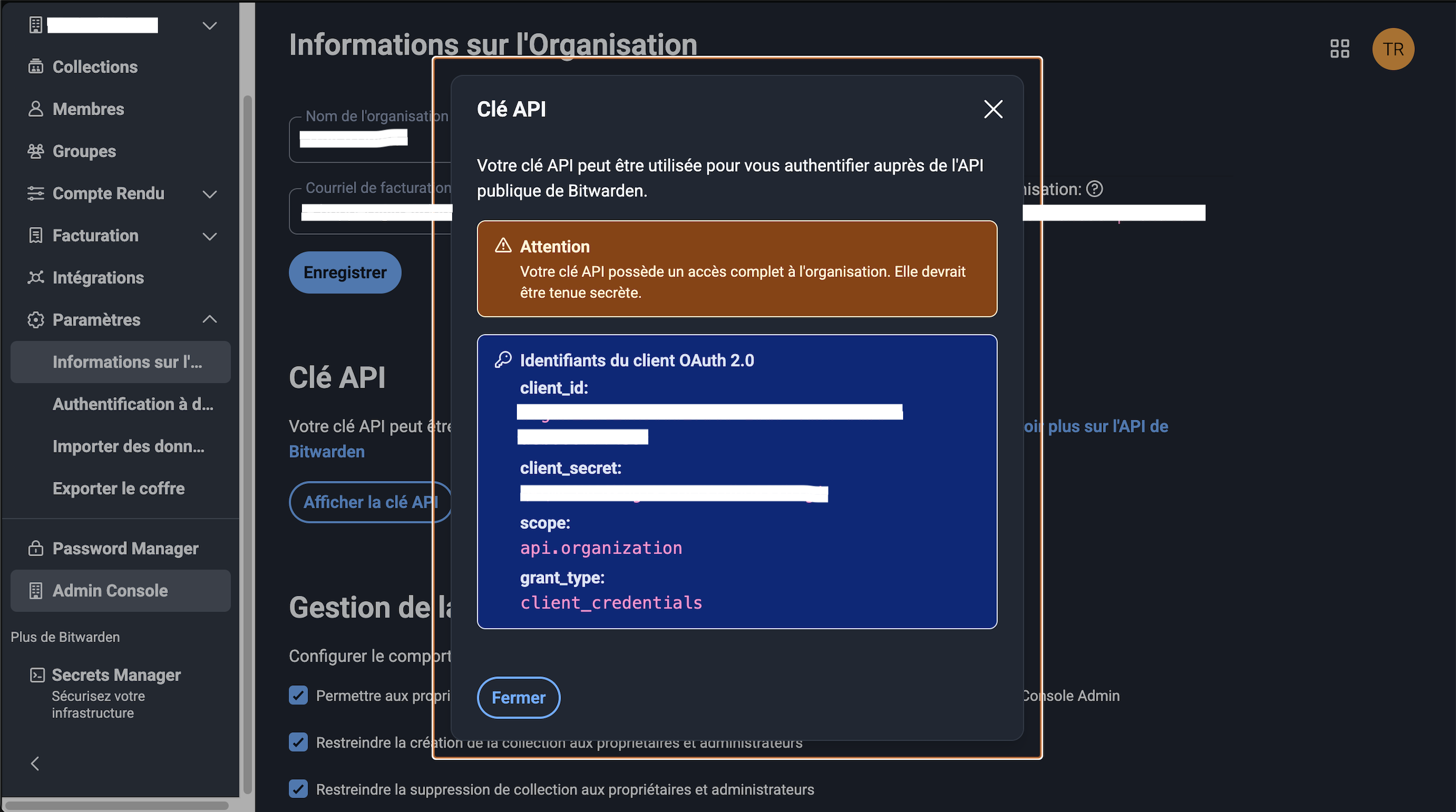1456x812 pixels.
Task: Open Exporter le coffre item
Action: (x=119, y=488)
